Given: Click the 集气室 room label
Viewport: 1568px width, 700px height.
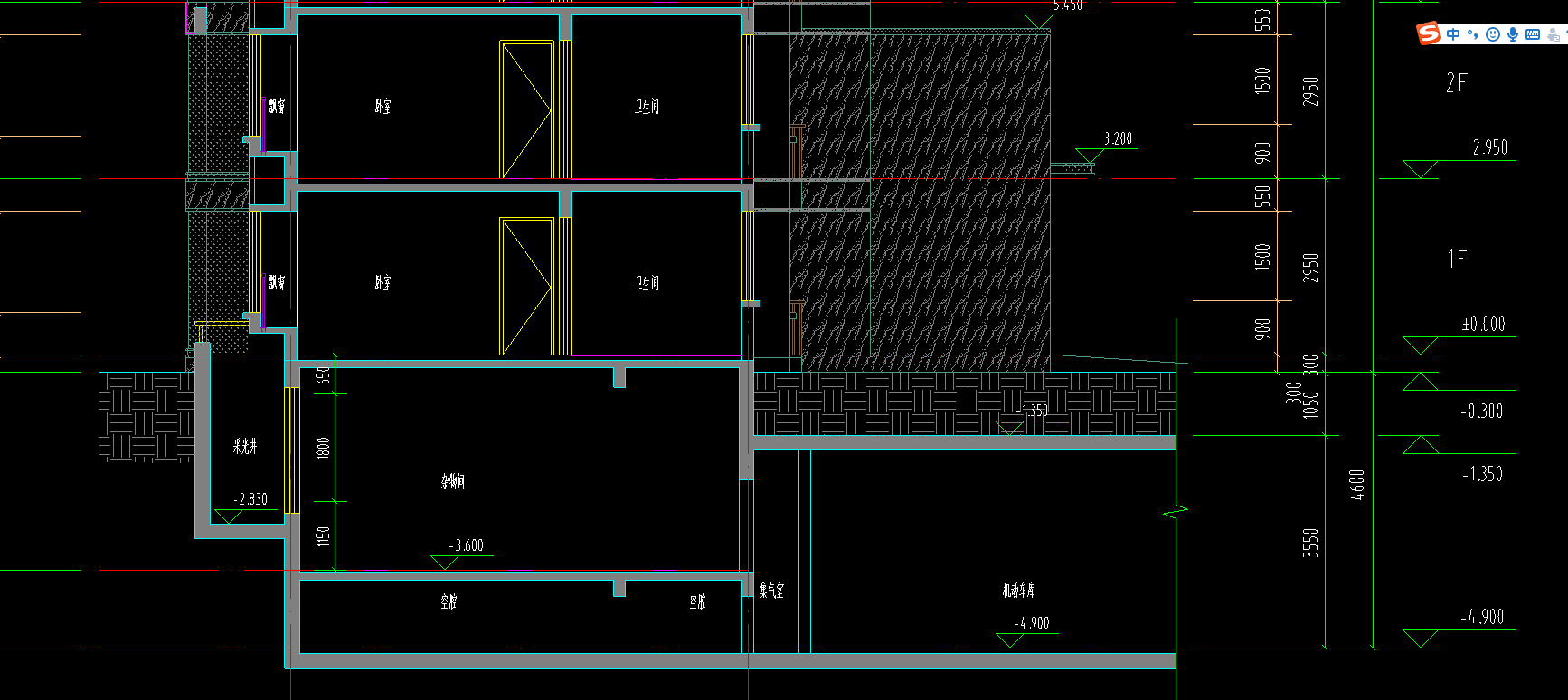Looking at the screenshot, I should (771, 591).
